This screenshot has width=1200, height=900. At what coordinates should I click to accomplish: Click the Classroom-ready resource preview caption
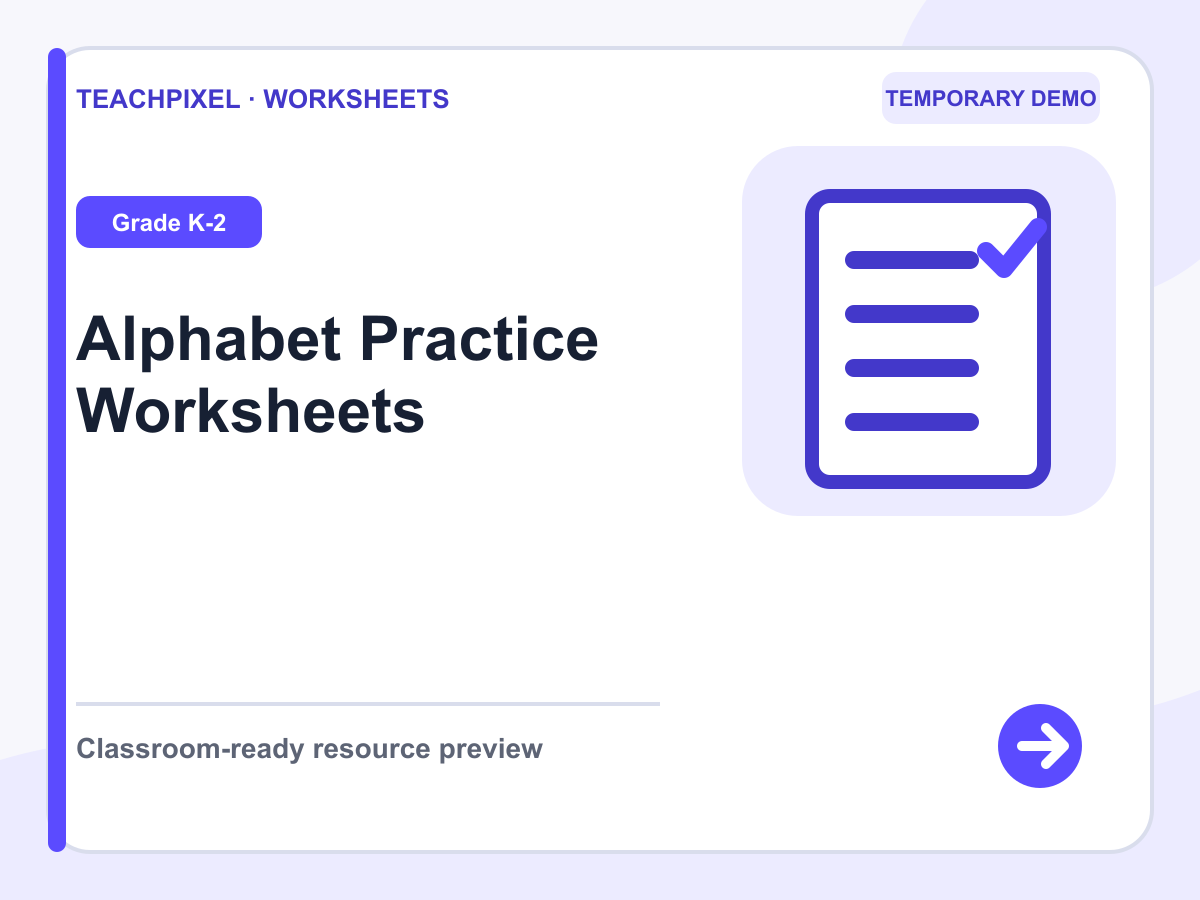[309, 749]
